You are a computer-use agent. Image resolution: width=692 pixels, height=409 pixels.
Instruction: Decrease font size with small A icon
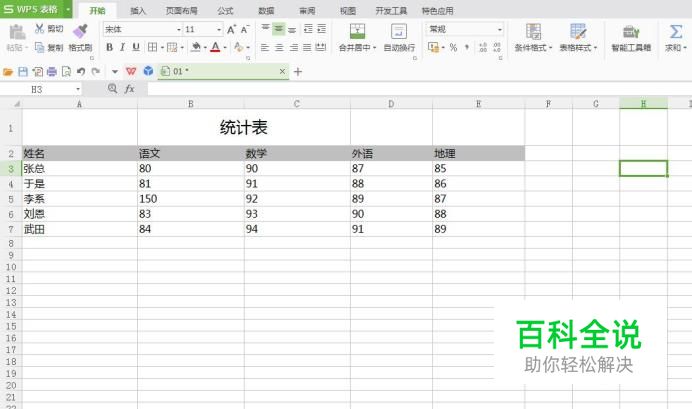[245, 30]
